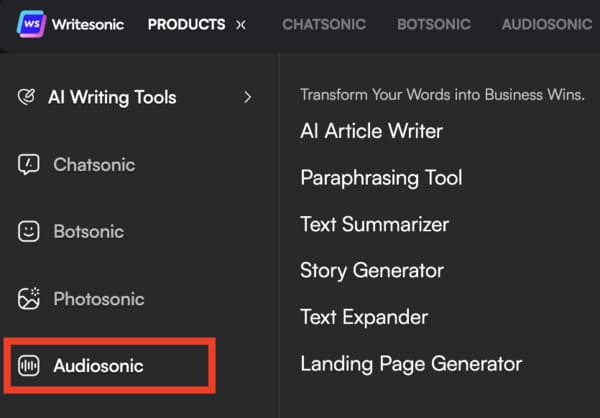Click the Botsonic smiley face icon

tap(28, 232)
